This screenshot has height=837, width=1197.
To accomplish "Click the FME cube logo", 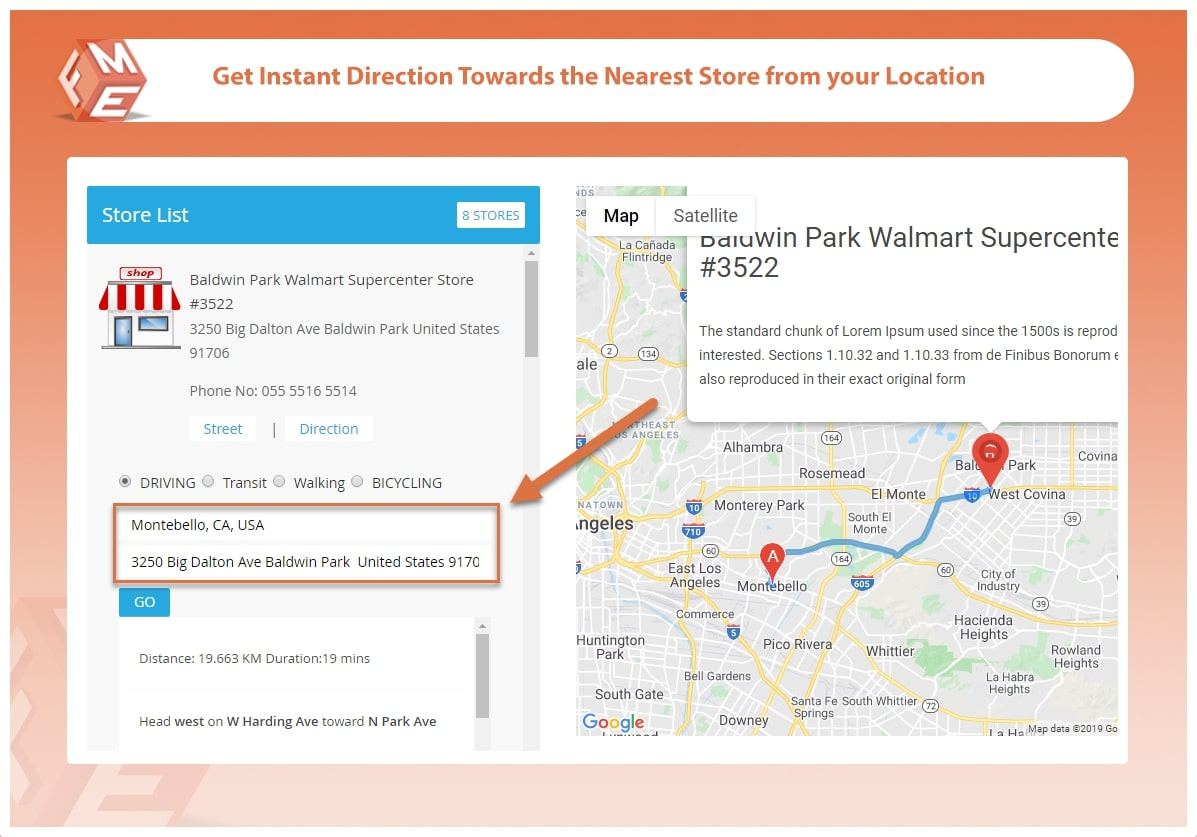I will tap(102, 80).
